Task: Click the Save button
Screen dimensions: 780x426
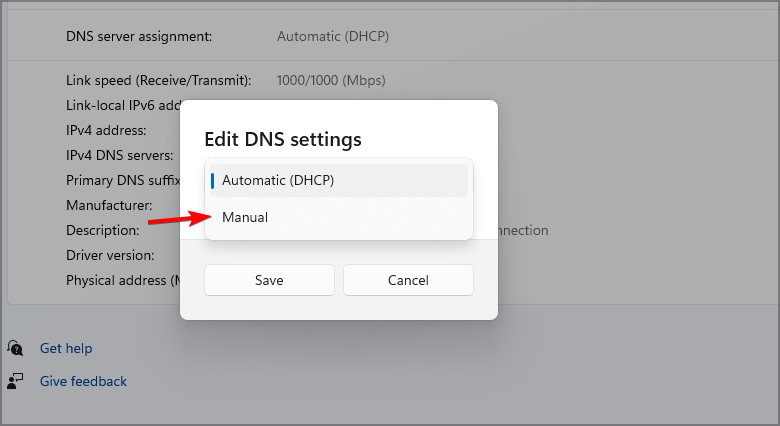Action: pyautogui.click(x=269, y=280)
